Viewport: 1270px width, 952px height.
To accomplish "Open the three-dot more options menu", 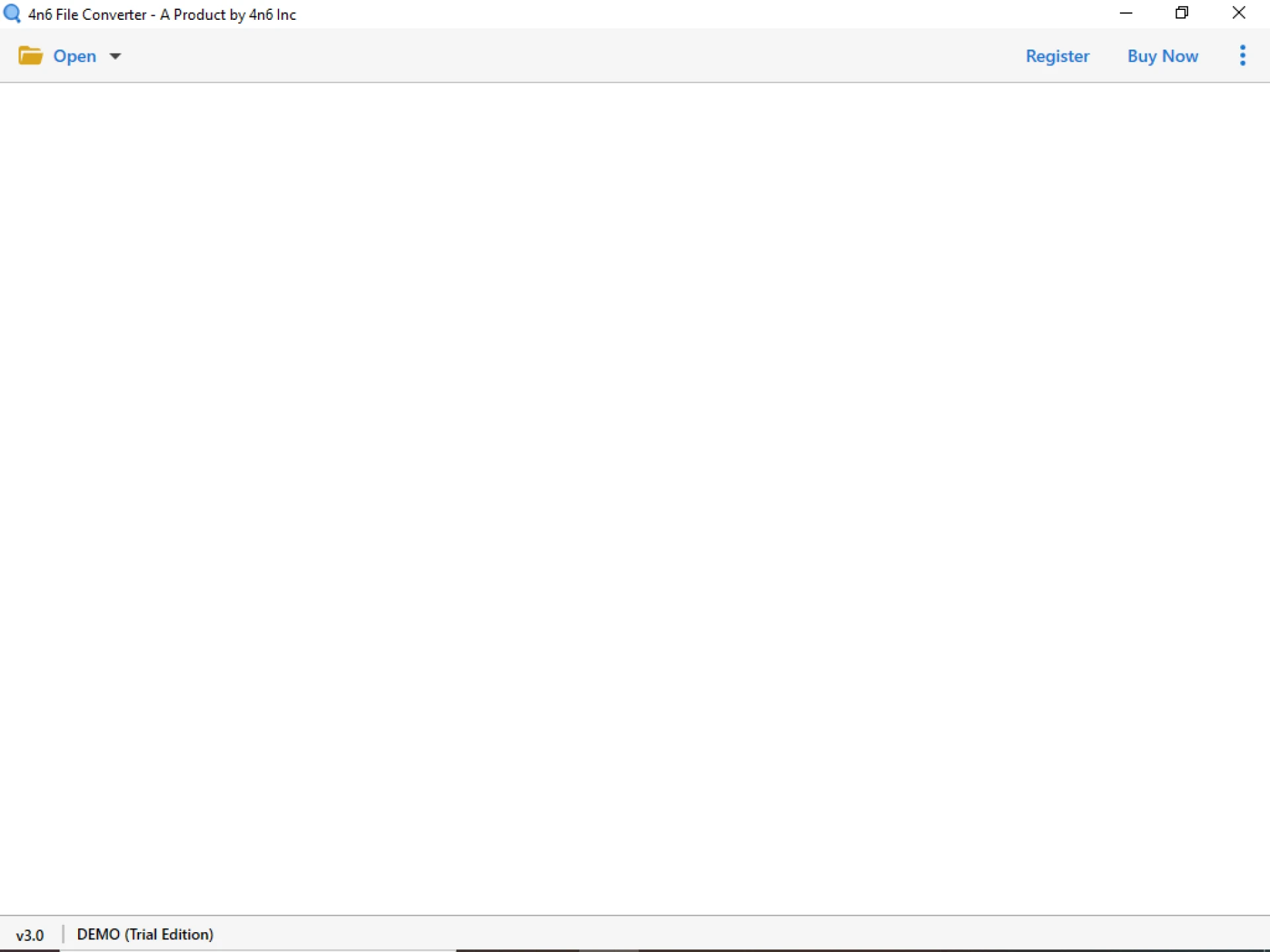I will pyautogui.click(x=1242, y=56).
